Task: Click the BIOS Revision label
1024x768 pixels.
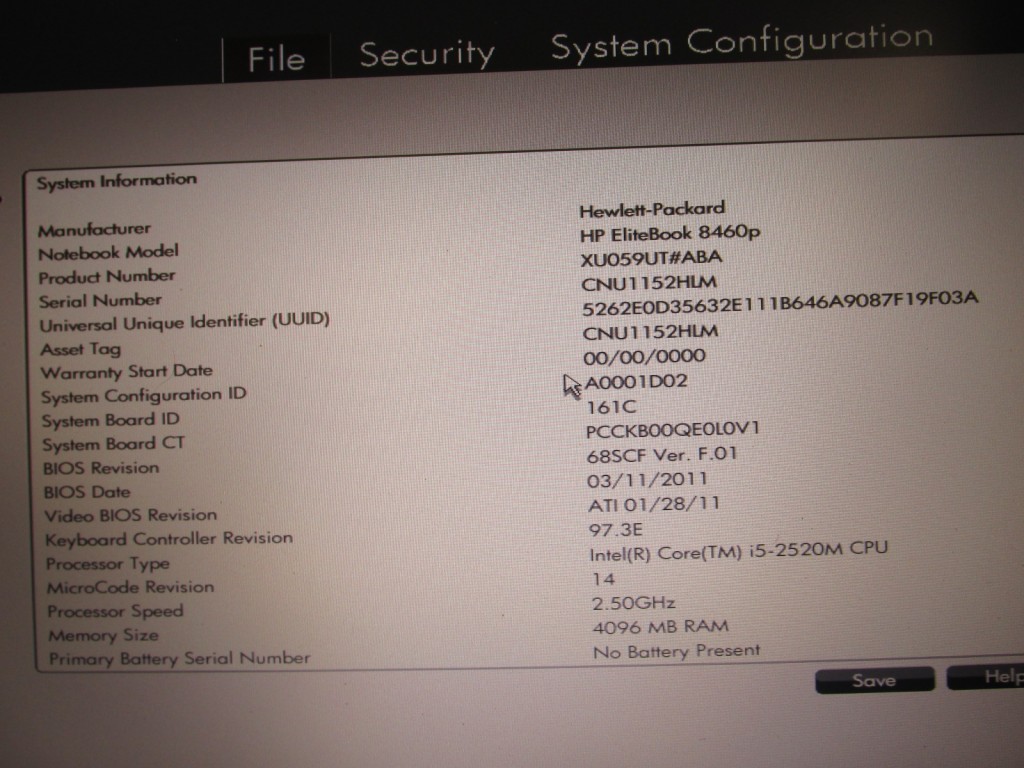Action: coord(101,468)
